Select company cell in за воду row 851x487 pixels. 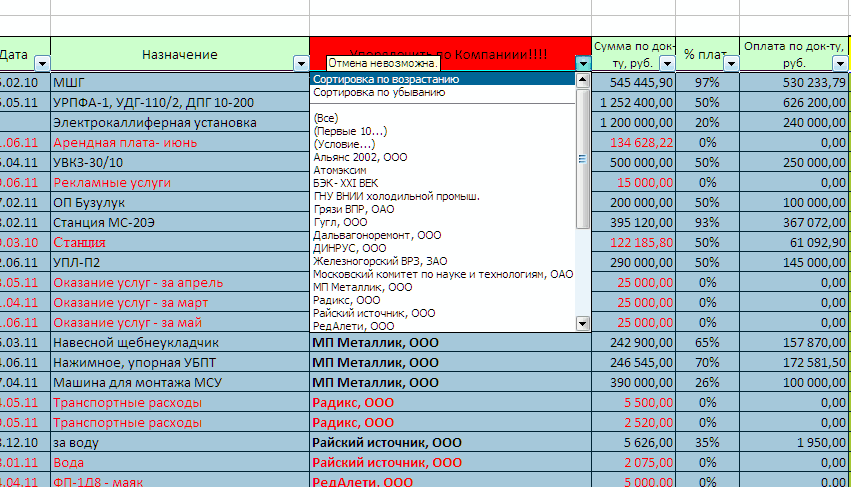coord(450,442)
